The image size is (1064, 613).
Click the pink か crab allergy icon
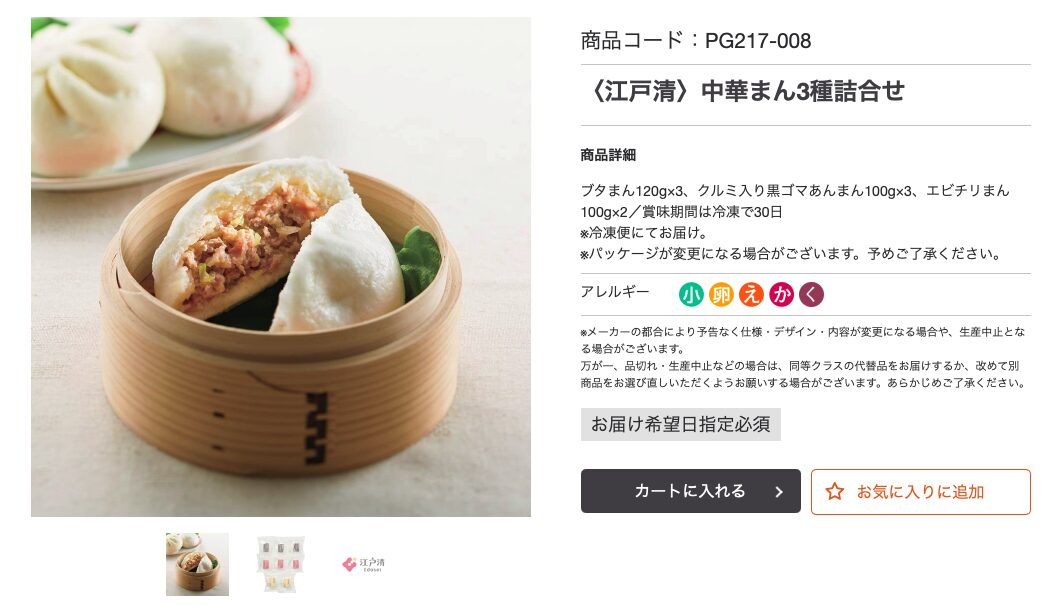click(x=781, y=295)
